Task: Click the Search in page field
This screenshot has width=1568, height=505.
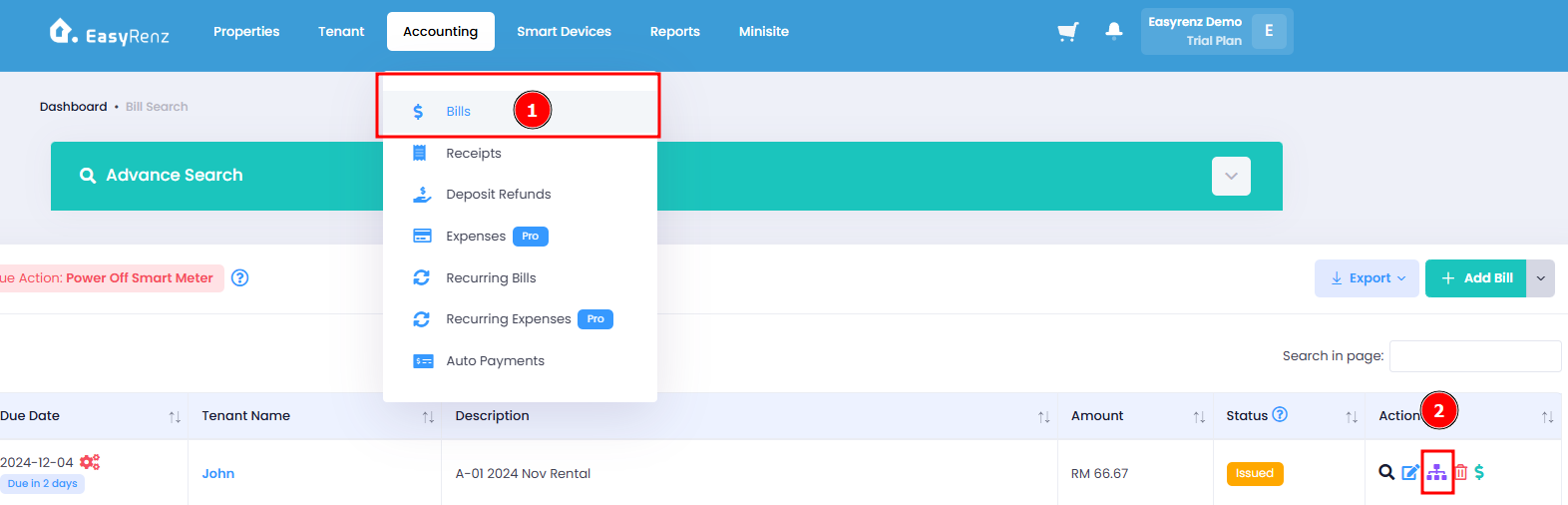Action: 1475,356
